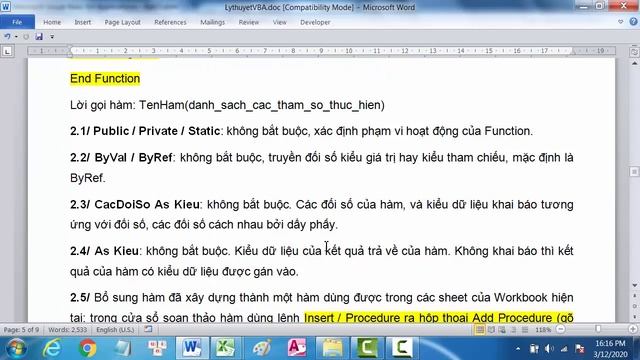640x360 pixels.
Task: Click the vertical scrollbar thumb
Action: [634, 171]
